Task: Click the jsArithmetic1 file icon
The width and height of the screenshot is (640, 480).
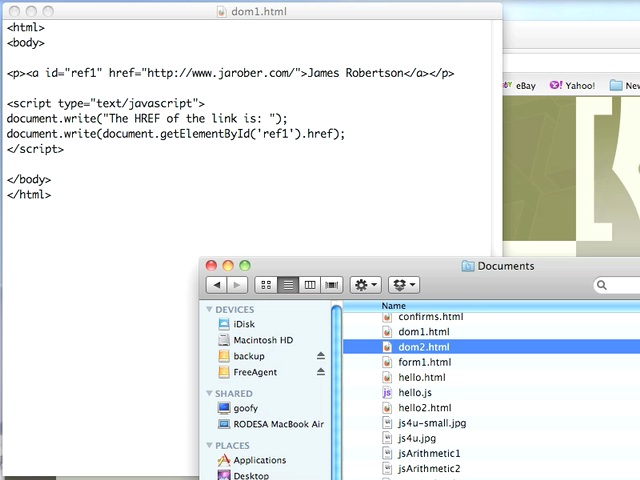Action: pyautogui.click(x=387, y=453)
